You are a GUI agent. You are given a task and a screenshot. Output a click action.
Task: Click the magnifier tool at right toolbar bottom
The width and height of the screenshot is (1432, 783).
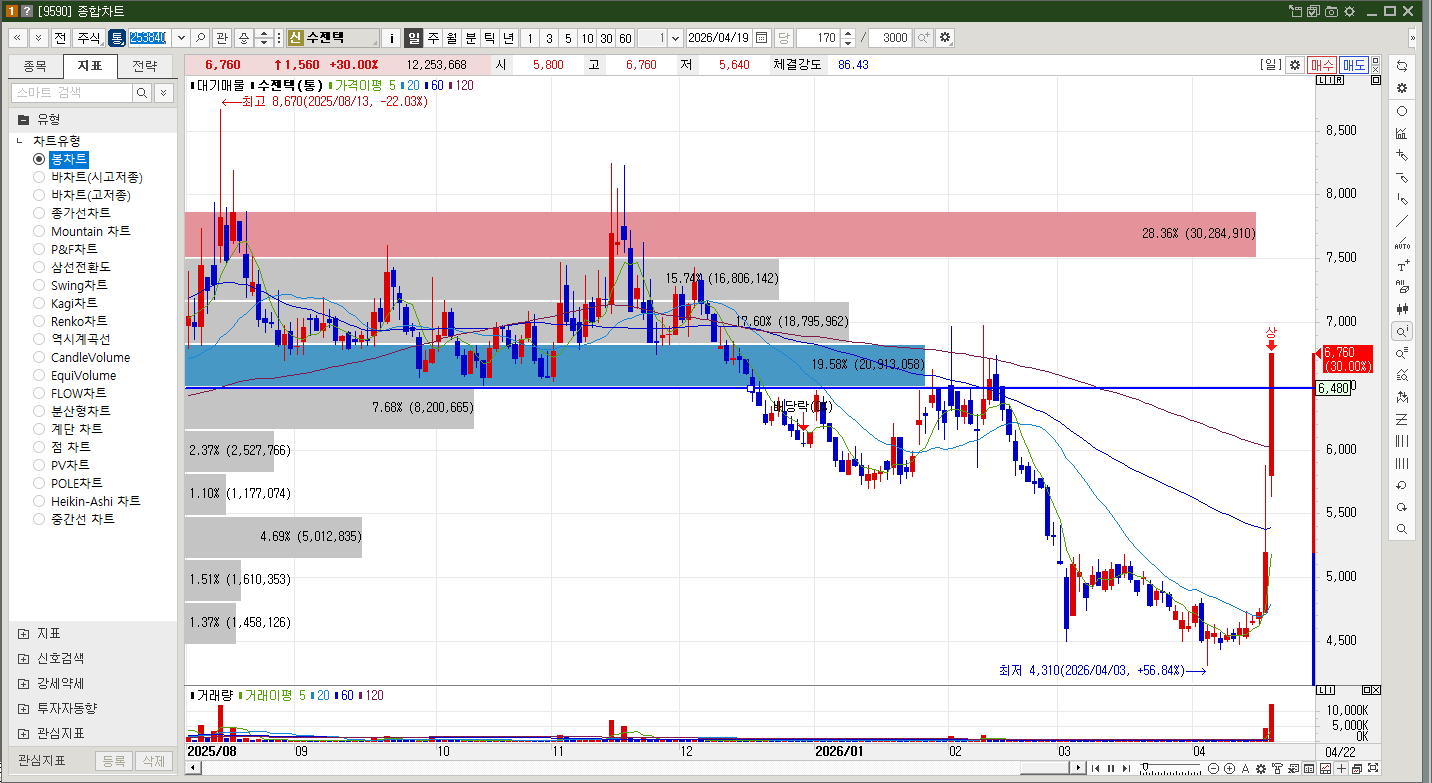tap(1401, 529)
